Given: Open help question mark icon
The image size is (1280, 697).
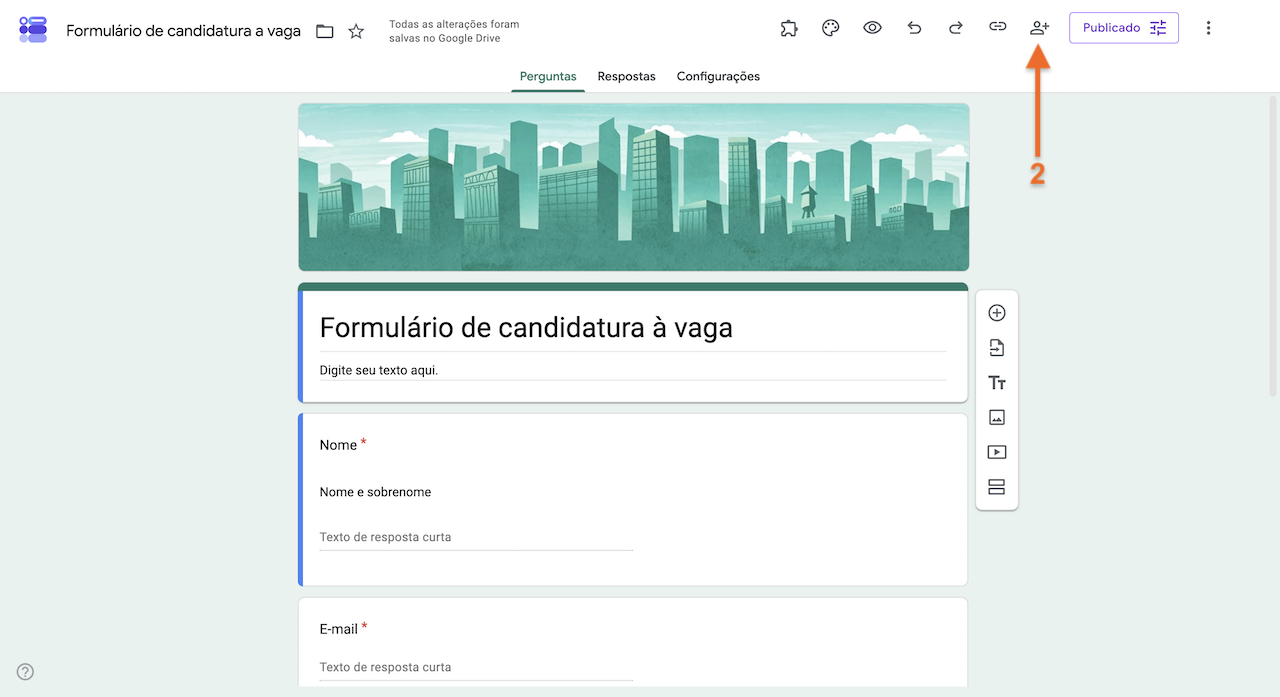Looking at the screenshot, I should pos(26,671).
